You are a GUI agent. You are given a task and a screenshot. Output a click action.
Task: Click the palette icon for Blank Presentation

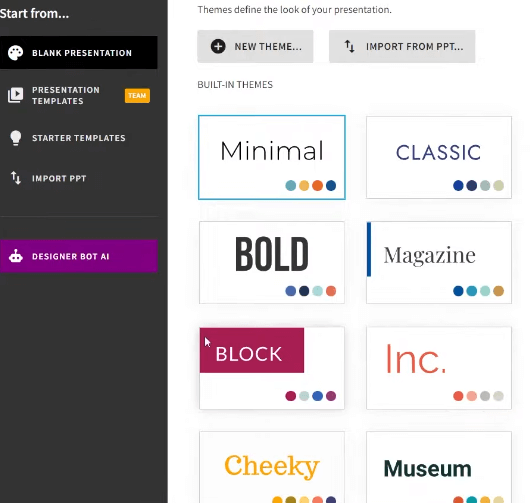click(16, 53)
